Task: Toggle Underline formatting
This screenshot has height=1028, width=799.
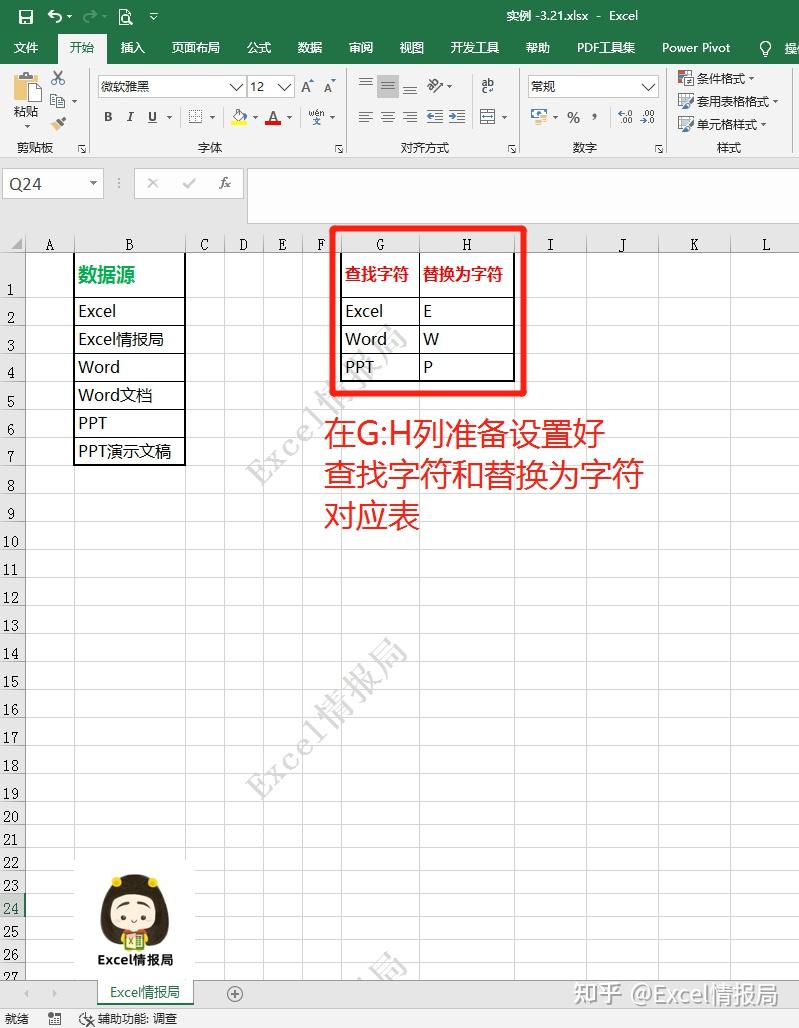Action: click(152, 117)
